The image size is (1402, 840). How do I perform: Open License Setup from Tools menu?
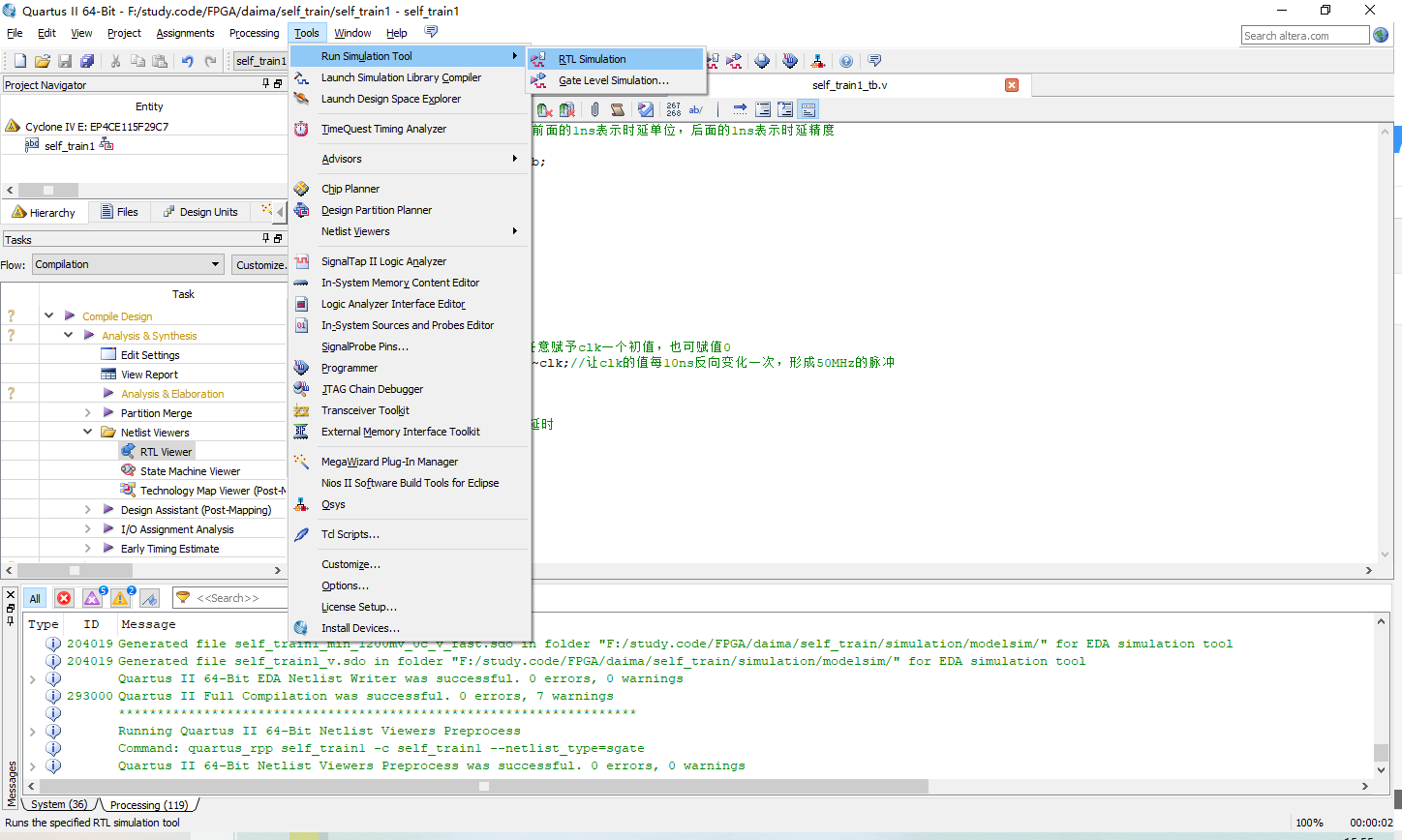pos(410,607)
